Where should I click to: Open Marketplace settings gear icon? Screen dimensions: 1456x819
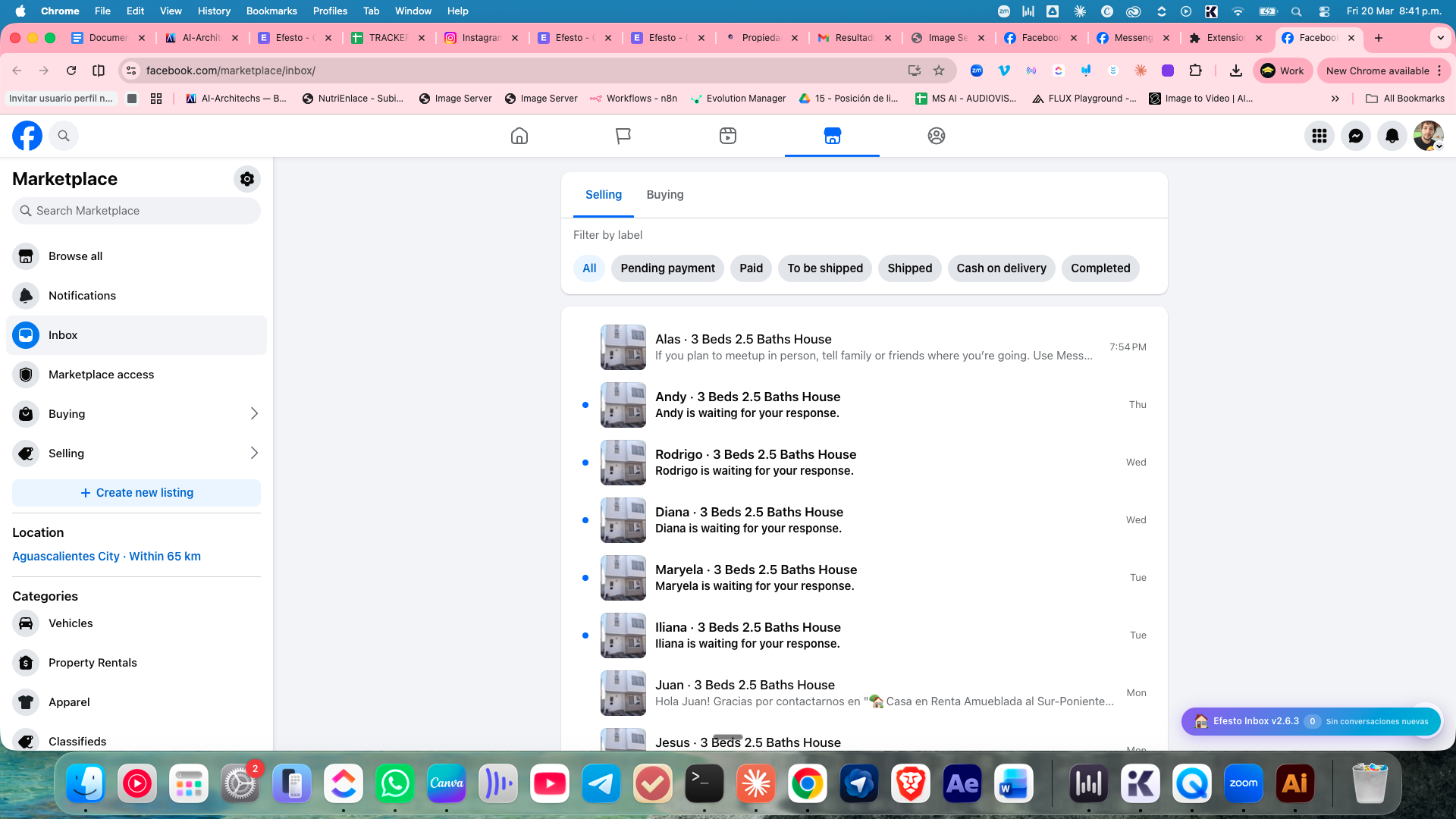coord(246,179)
